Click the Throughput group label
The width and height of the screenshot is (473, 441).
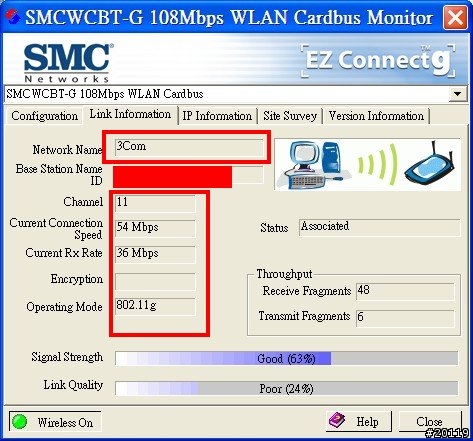point(284,274)
